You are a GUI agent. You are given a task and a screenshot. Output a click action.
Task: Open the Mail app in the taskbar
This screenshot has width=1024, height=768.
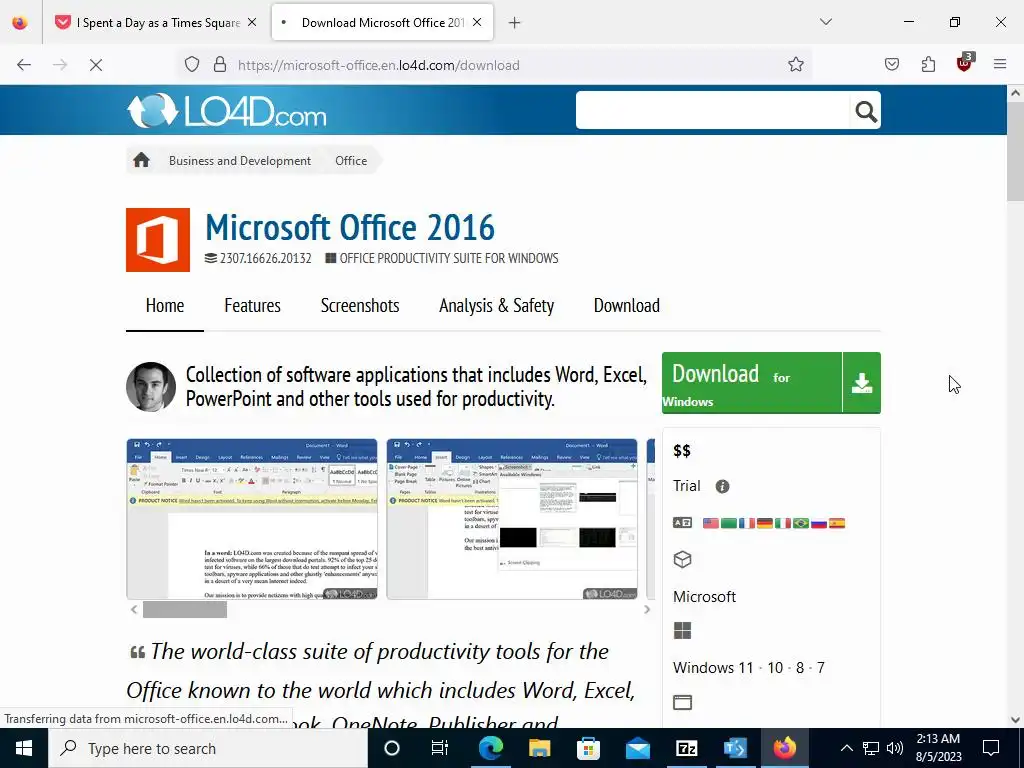(637, 748)
